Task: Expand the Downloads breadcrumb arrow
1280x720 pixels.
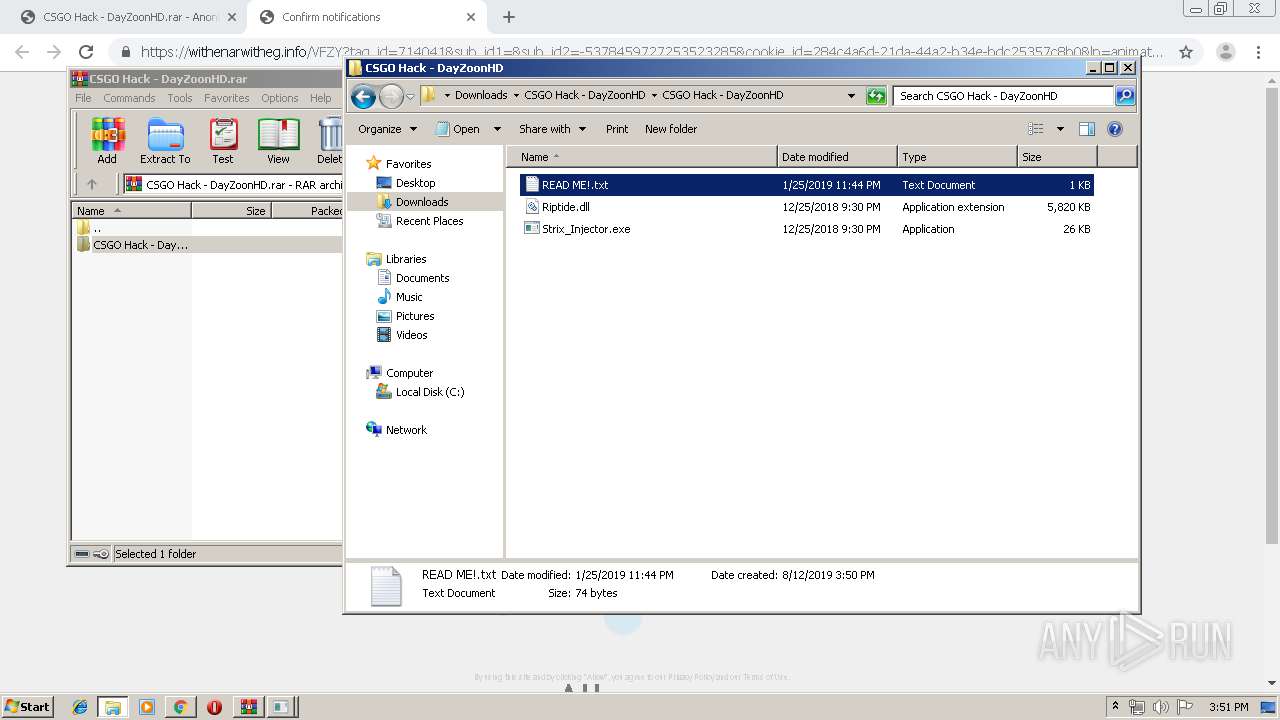Action: click(x=516, y=96)
